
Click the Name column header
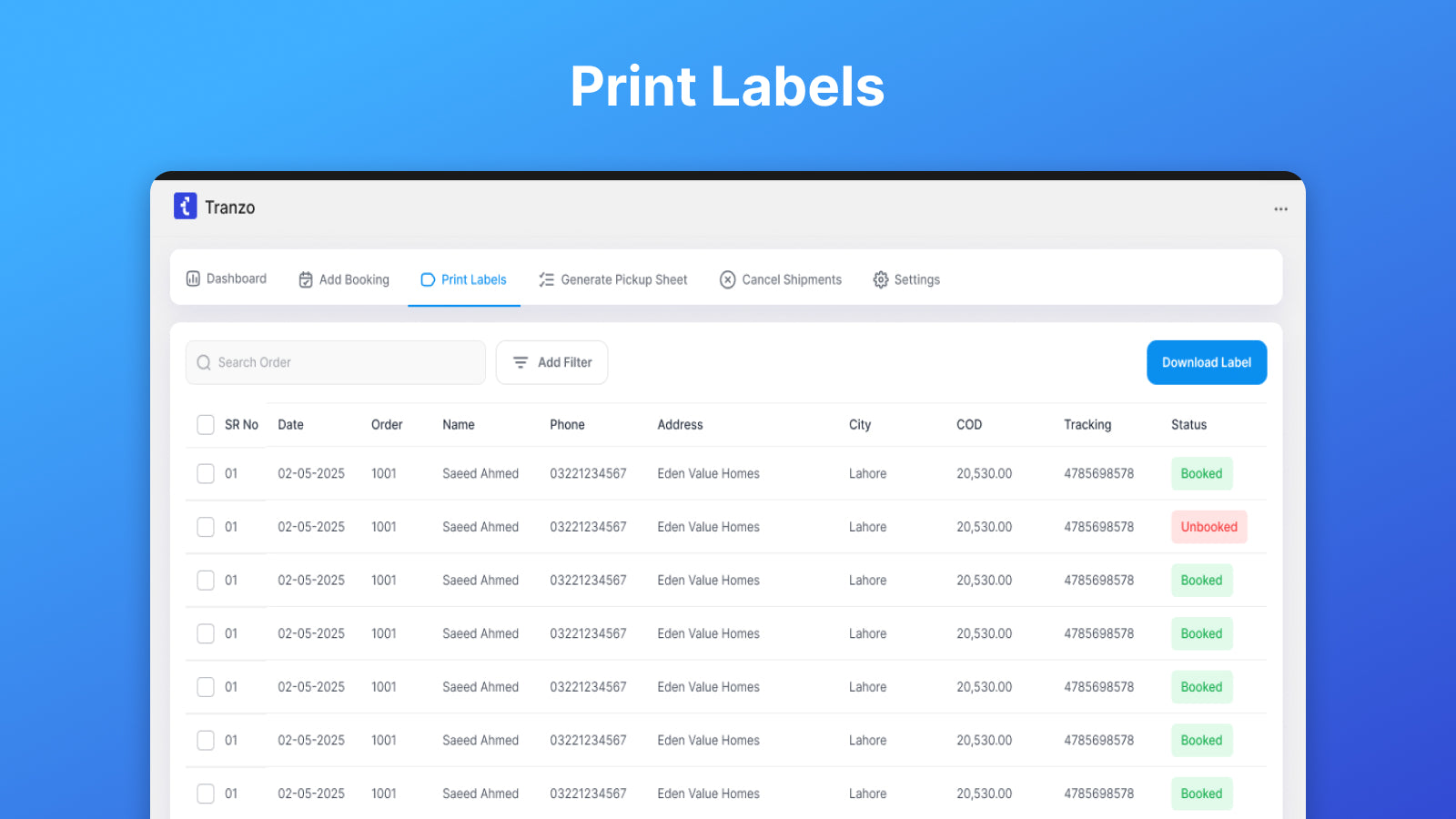459,425
